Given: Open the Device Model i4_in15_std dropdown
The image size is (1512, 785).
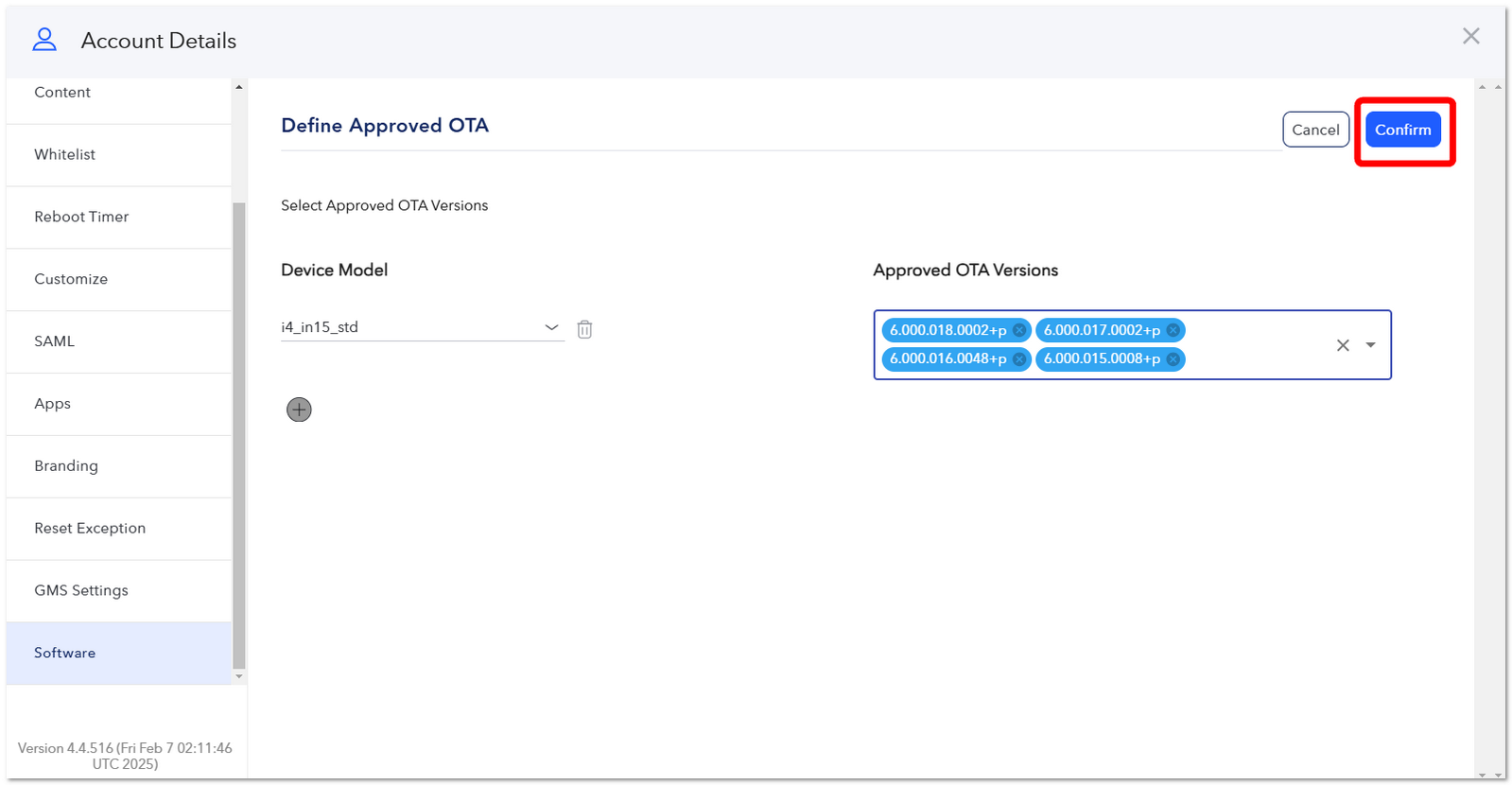Looking at the screenshot, I should point(423,327).
